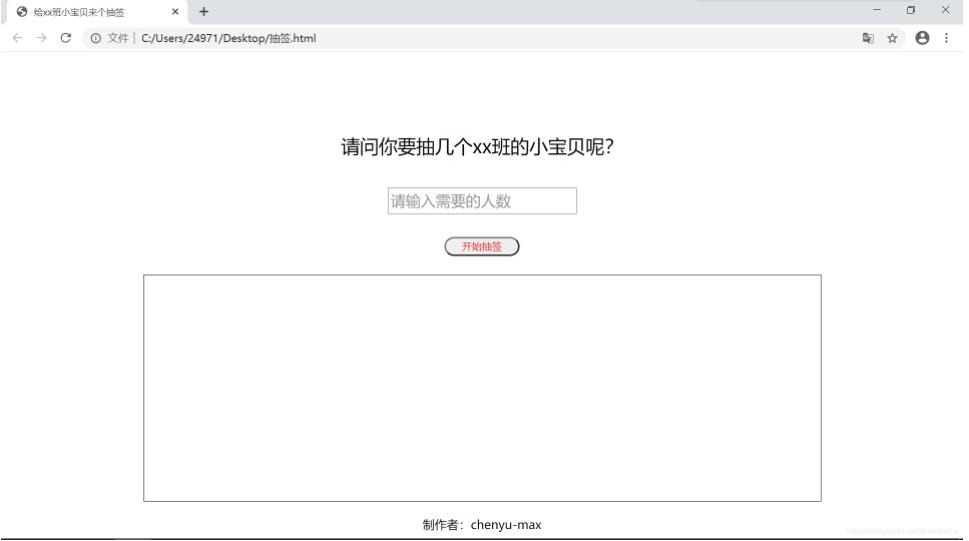Image resolution: width=969 pixels, height=541 pixels.
Task: Close the 抽签 browser tab
Action: 175,11
